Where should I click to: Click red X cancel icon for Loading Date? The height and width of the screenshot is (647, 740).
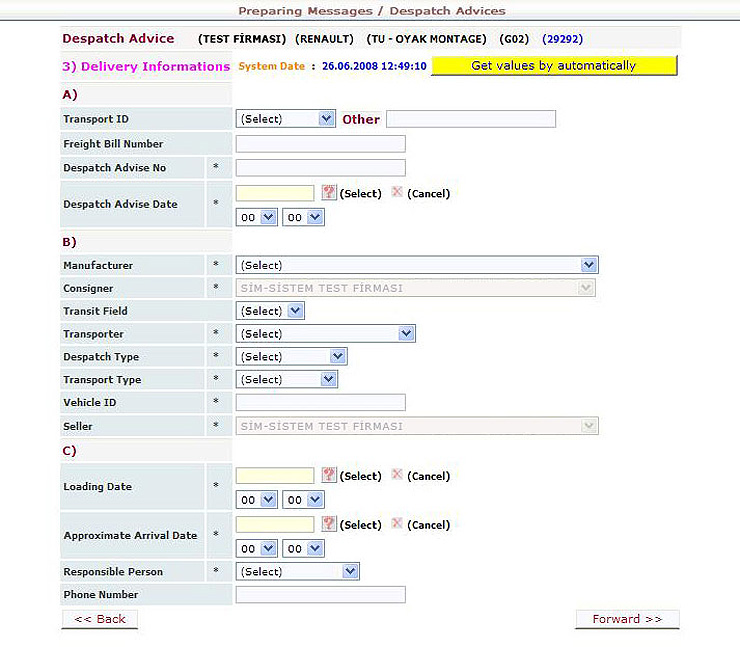click(397, 474)
